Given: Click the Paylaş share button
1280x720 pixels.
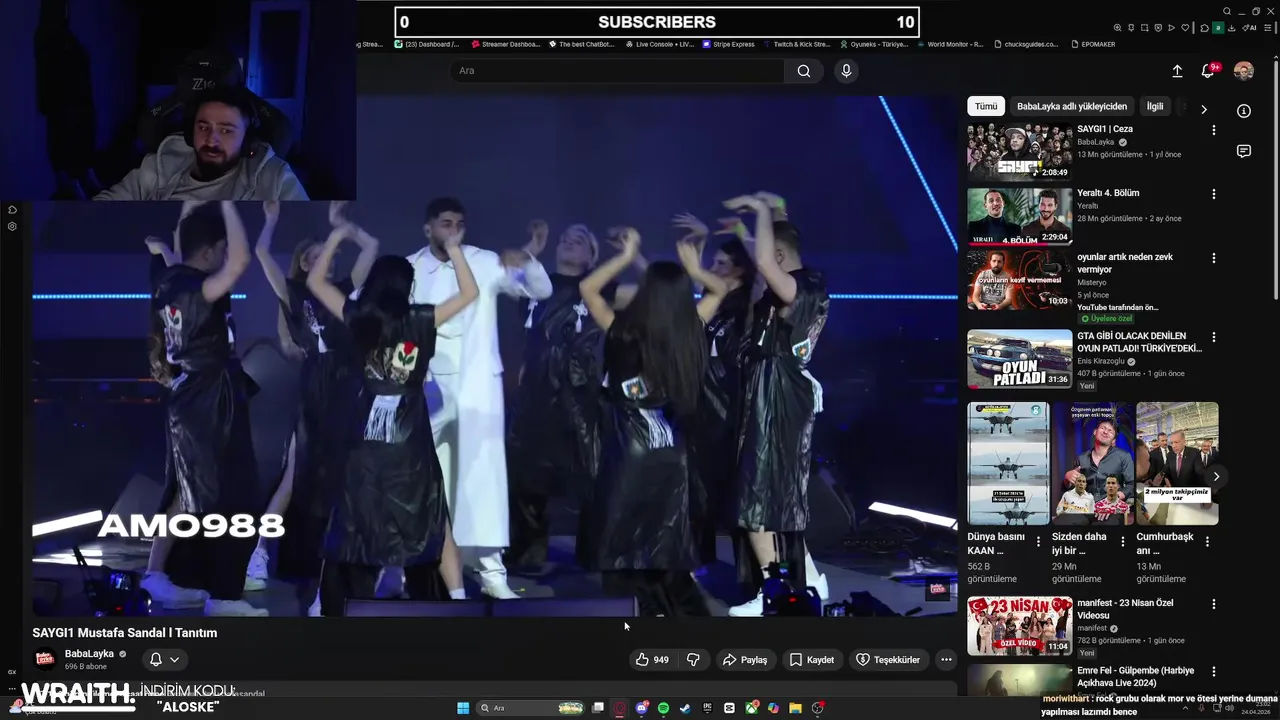Looking at the screenshot, I should (x=745, y=660).
